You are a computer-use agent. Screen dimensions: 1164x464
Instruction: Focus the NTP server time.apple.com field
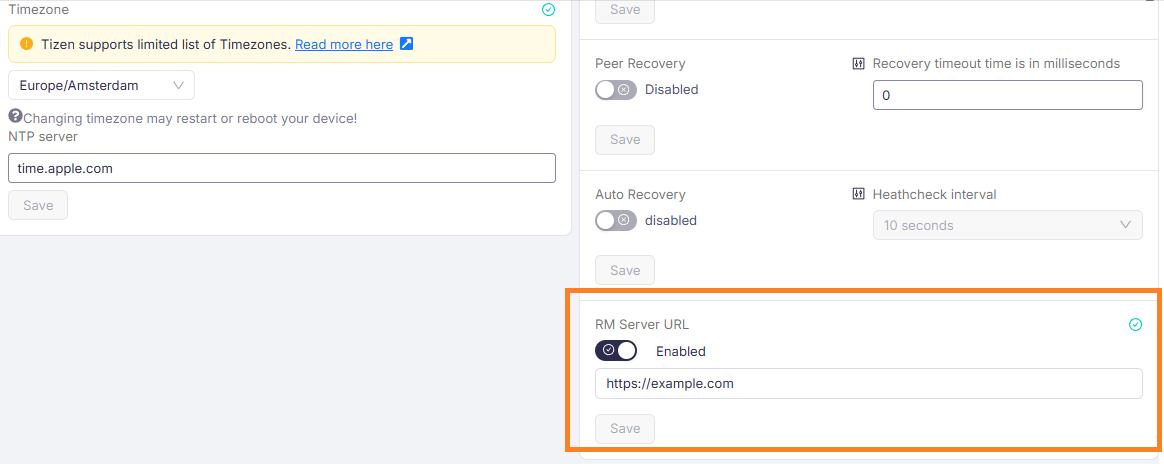281,168
